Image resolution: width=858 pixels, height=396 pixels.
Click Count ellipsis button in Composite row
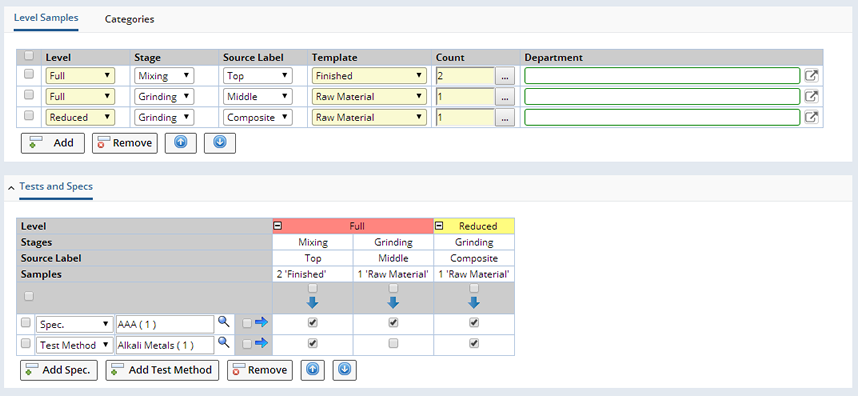tap(505, 118)
